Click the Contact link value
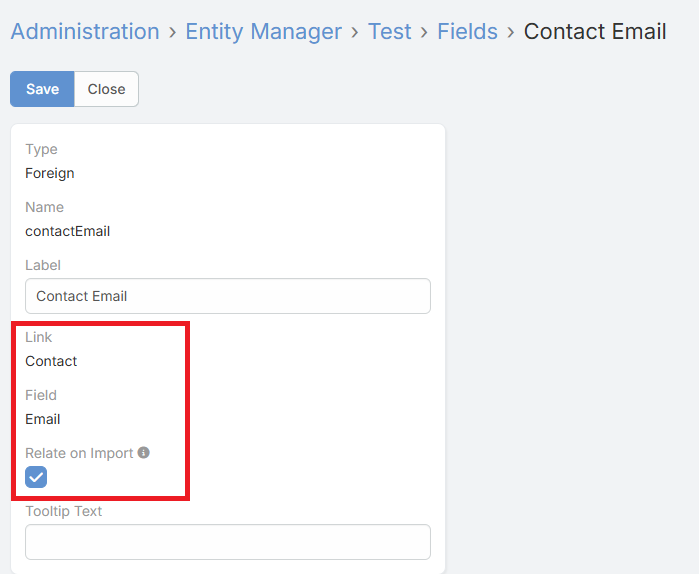Viewport: 699px width, 574px height. (x=51, y=361)
